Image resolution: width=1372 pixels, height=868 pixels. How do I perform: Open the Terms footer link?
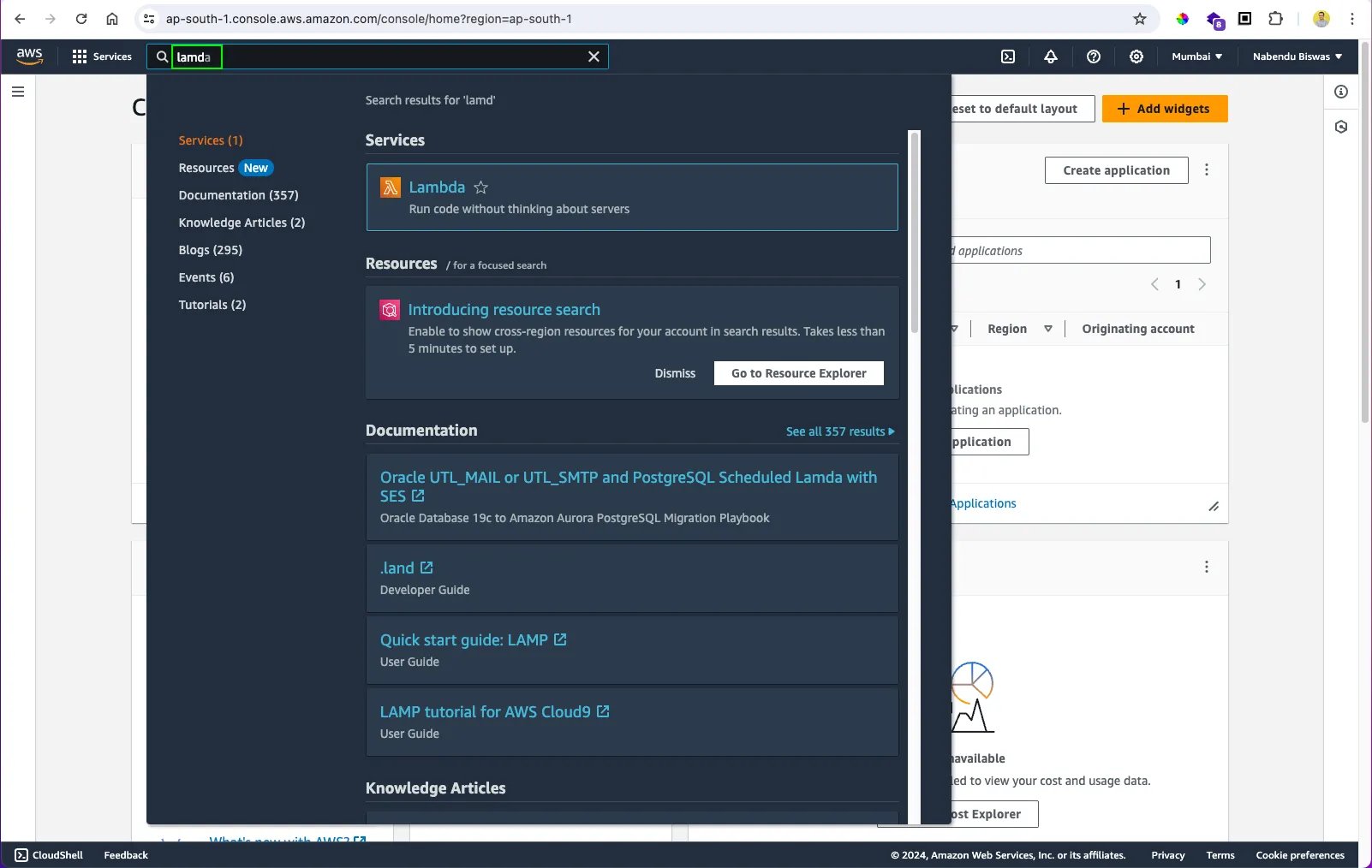click(x=1220, y=855)
